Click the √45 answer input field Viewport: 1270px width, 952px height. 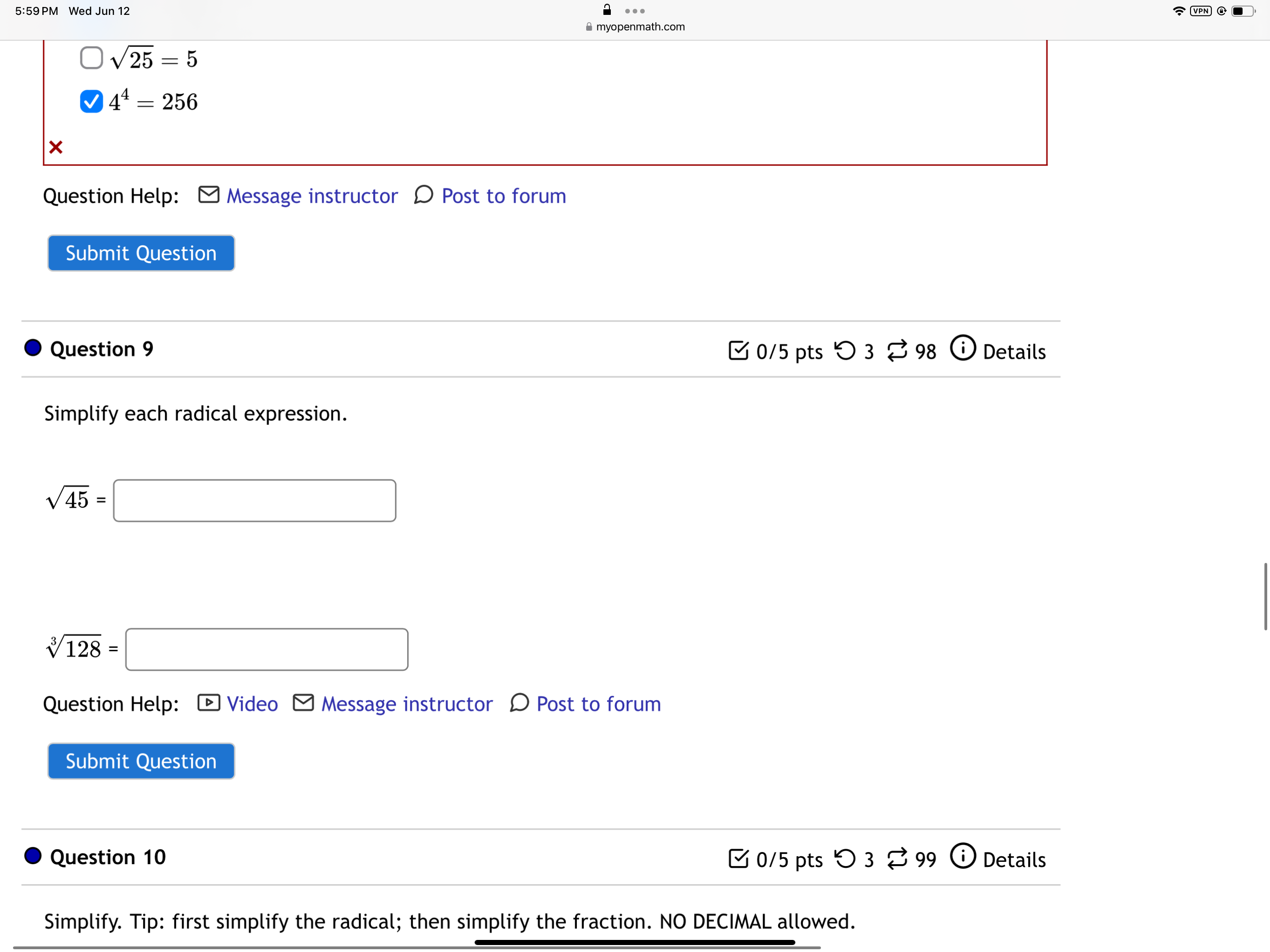pyautogui.click(x=254, y=499)
